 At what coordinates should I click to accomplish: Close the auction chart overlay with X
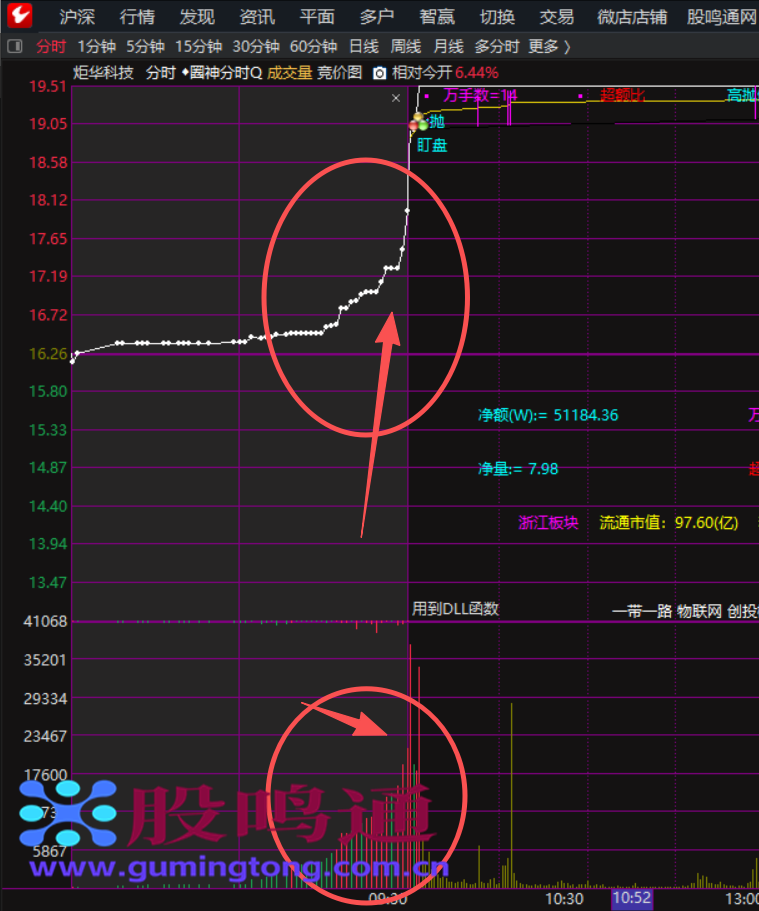pyautogui.click(x=396, y=98)
